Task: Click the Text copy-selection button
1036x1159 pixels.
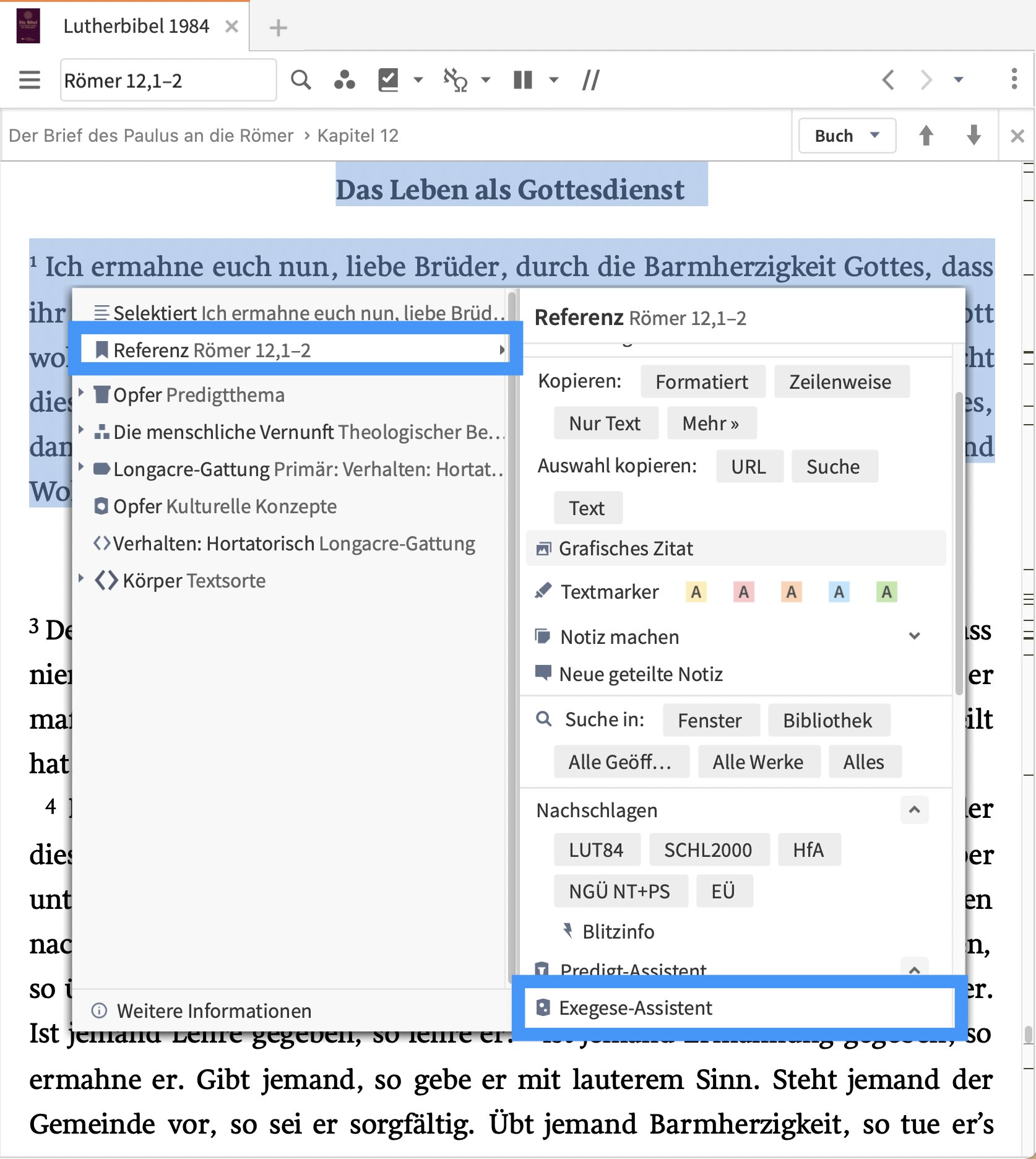Action: (x=587, y=508)
